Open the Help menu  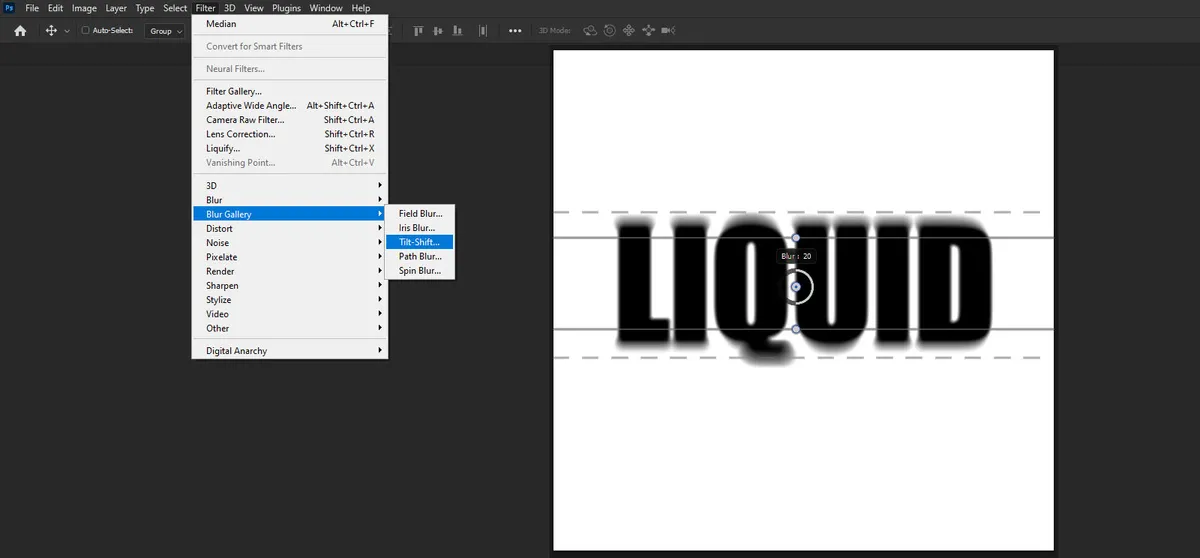360,8
